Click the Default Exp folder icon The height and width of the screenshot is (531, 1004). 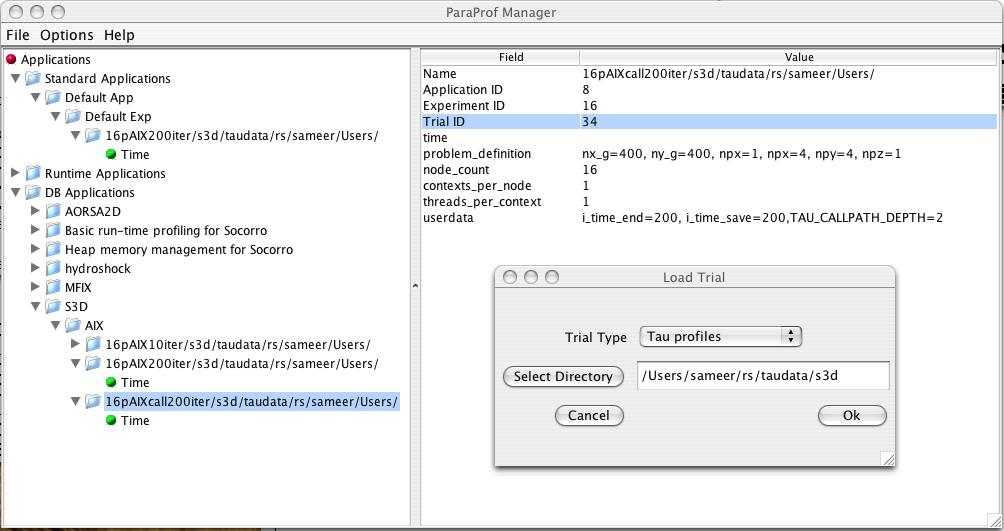click(x=74, y=117)
